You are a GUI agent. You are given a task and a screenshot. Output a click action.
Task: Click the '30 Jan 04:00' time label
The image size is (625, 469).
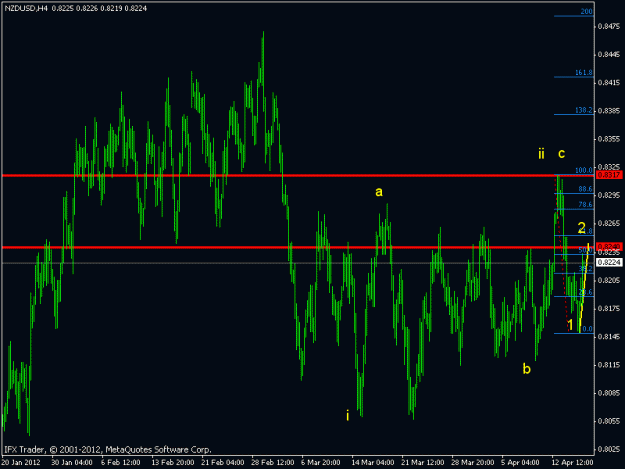coord(72,463)
